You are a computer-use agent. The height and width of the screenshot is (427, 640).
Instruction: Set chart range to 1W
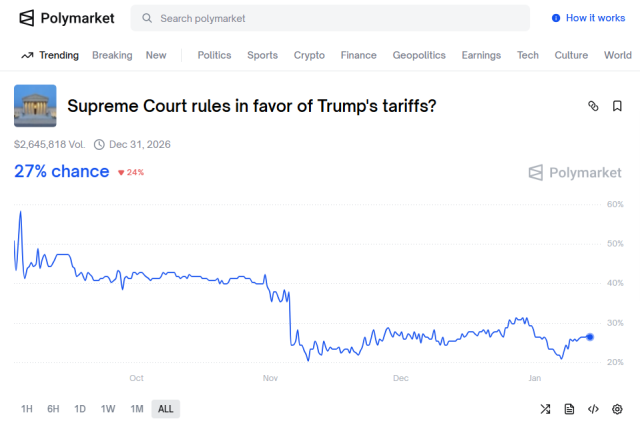tap(108, 409)
